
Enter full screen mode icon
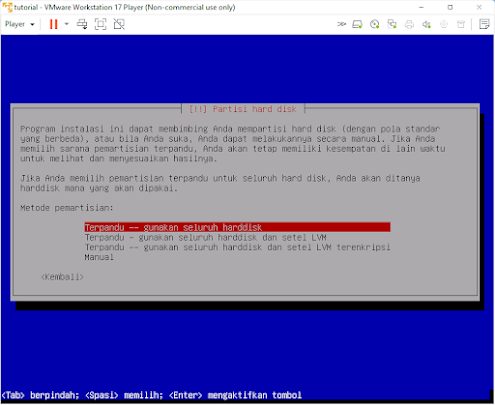tap(101, 24)
